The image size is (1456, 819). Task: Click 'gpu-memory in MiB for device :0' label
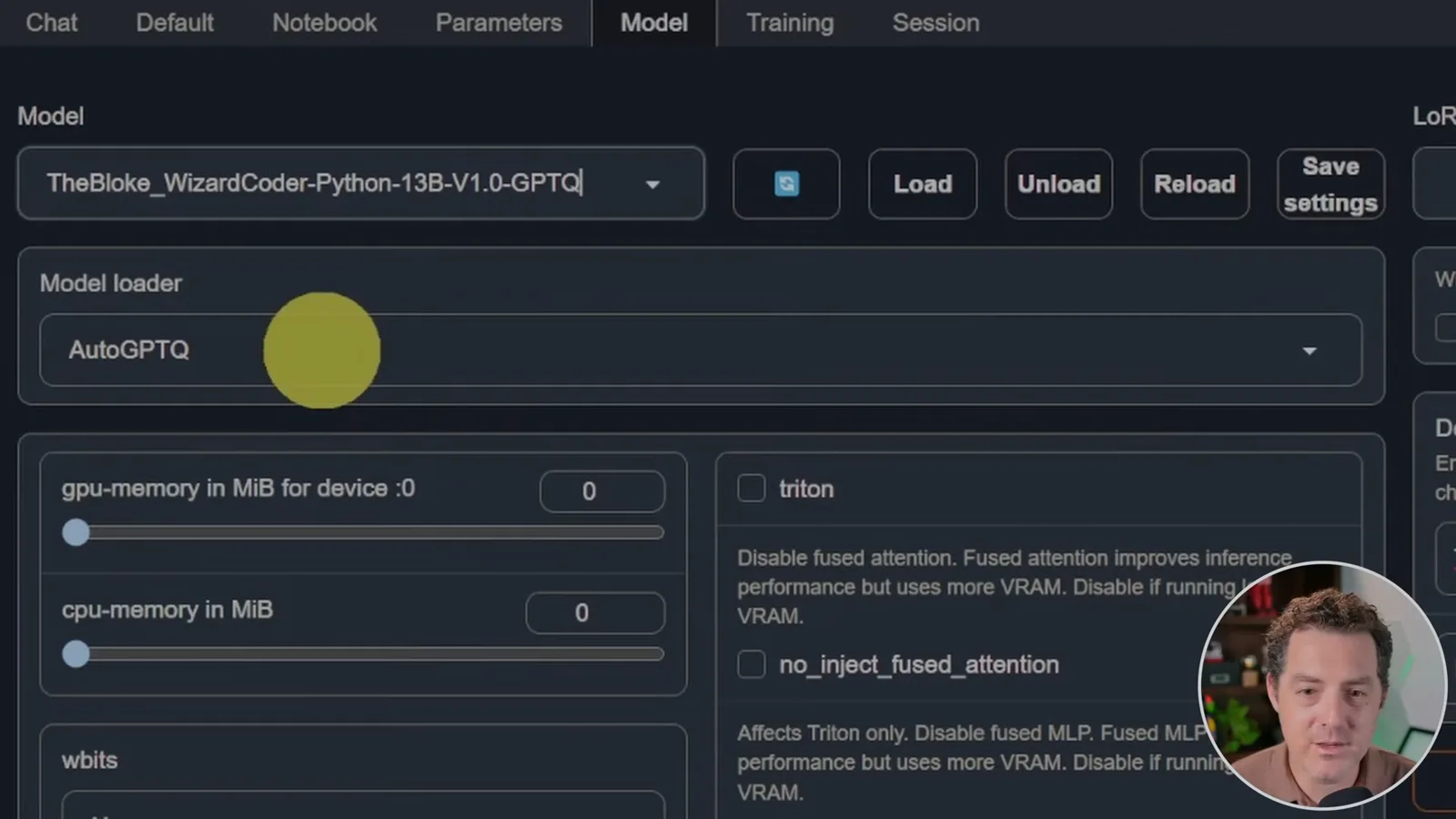click(238, 489)
